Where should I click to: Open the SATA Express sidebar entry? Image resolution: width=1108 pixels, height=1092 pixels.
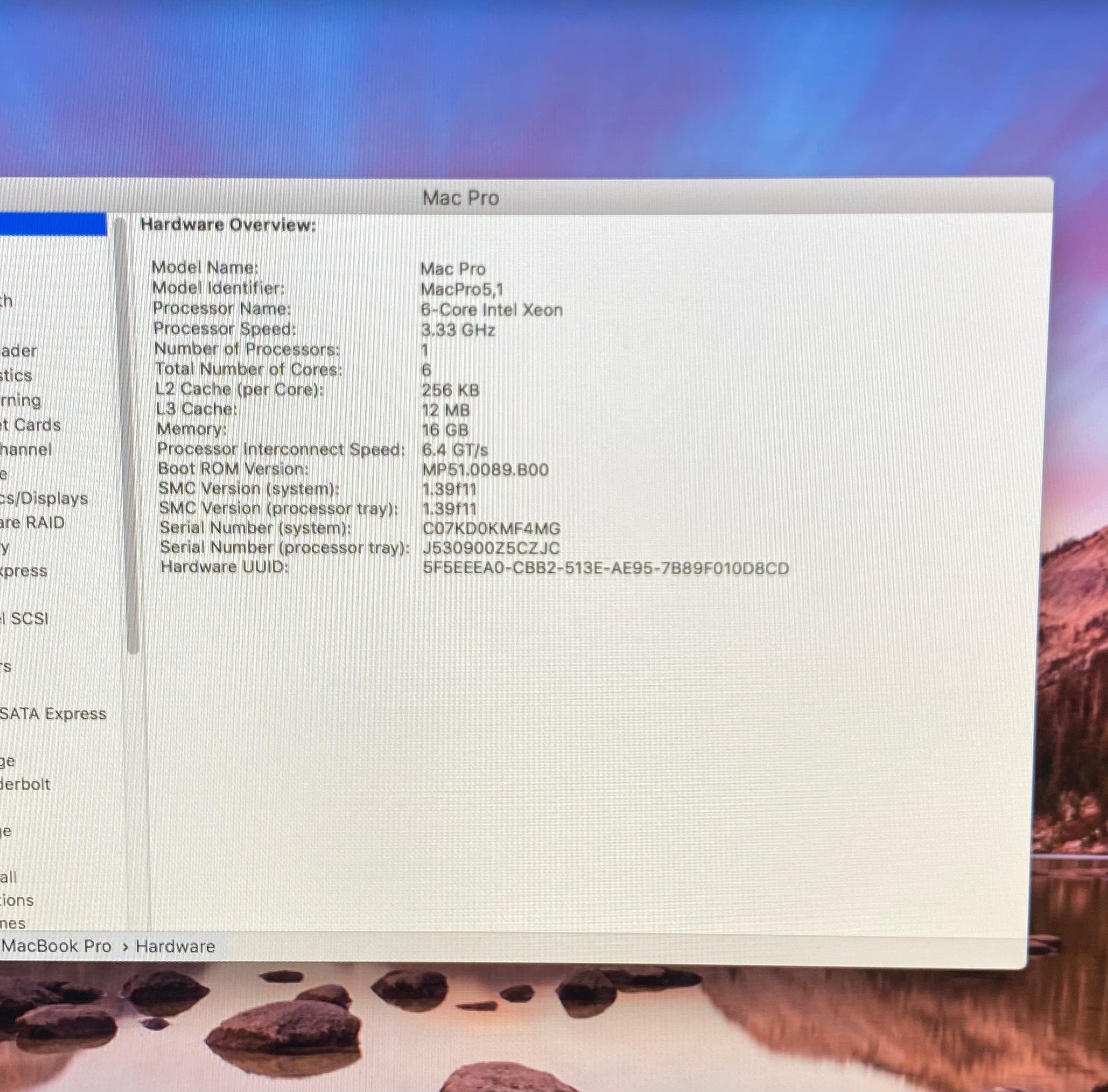(x=54, y=714)
